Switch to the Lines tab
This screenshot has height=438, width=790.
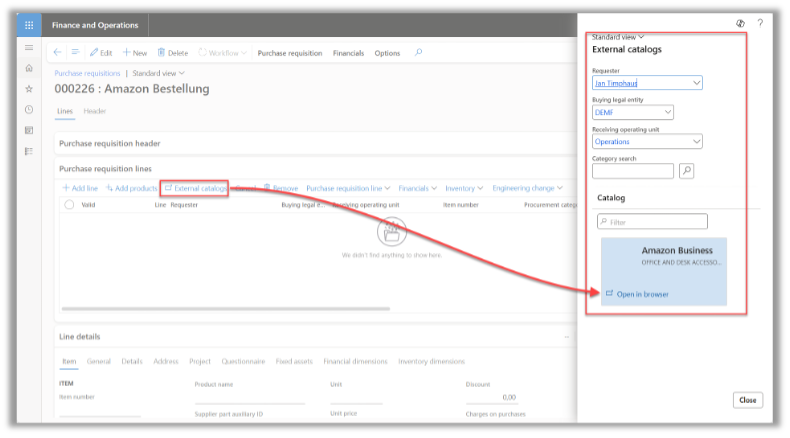(x=64, y=111)
